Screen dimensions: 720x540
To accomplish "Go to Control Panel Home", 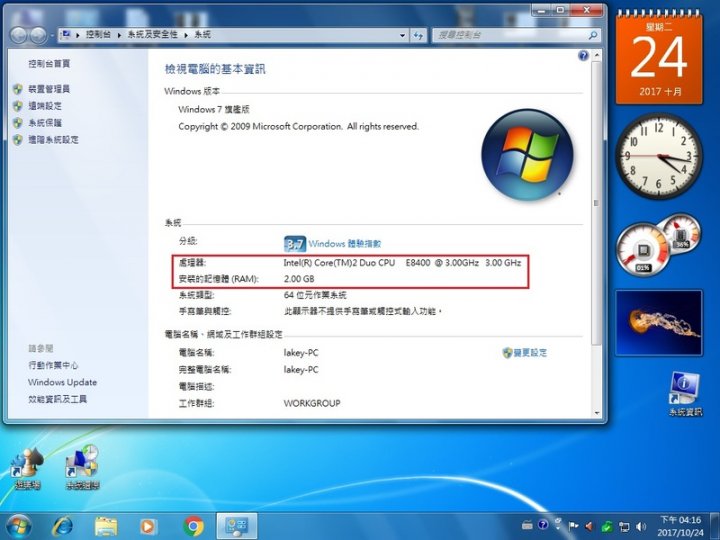I will coord(49,64).
